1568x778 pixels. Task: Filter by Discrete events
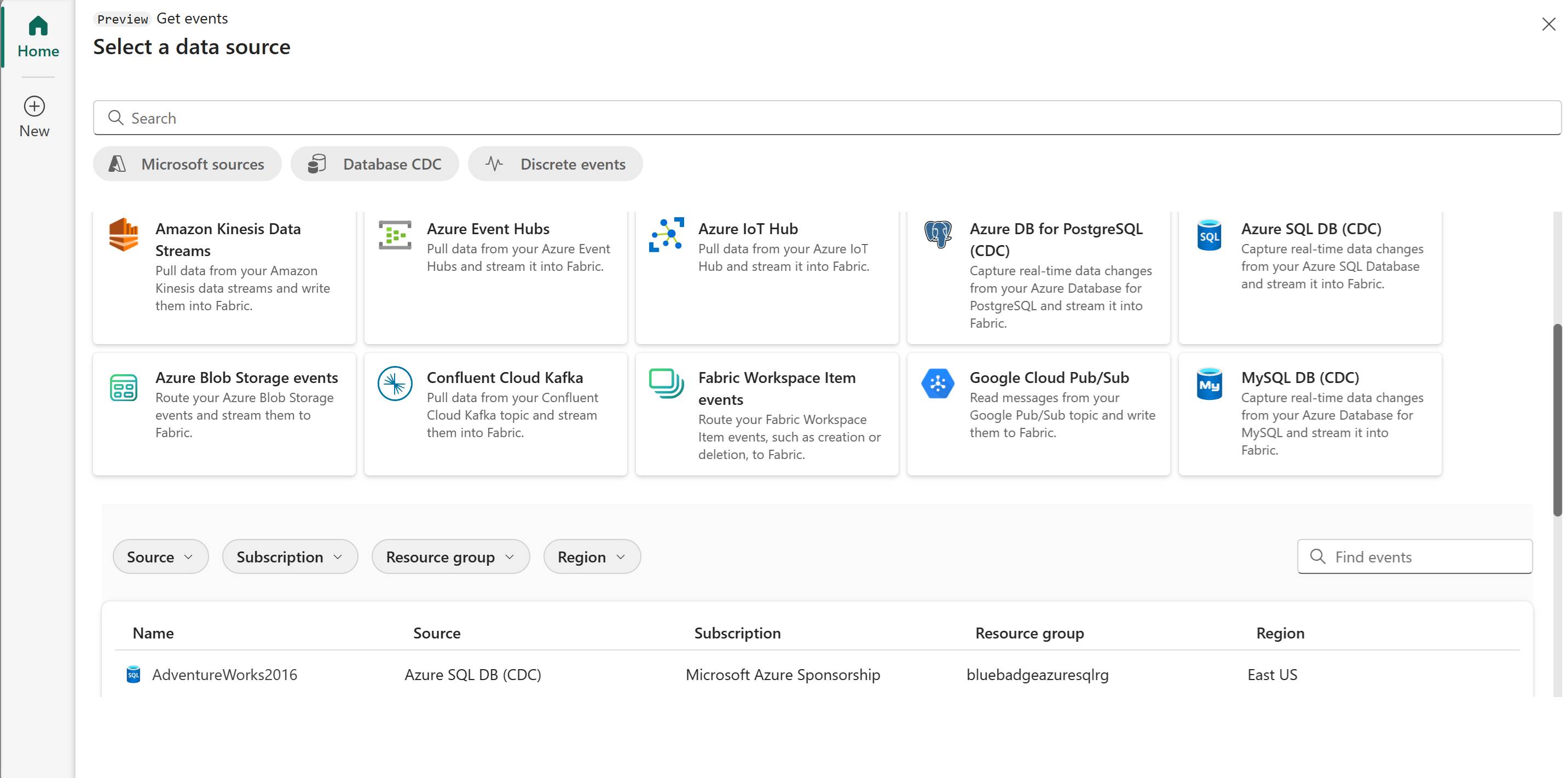[555, 164]
